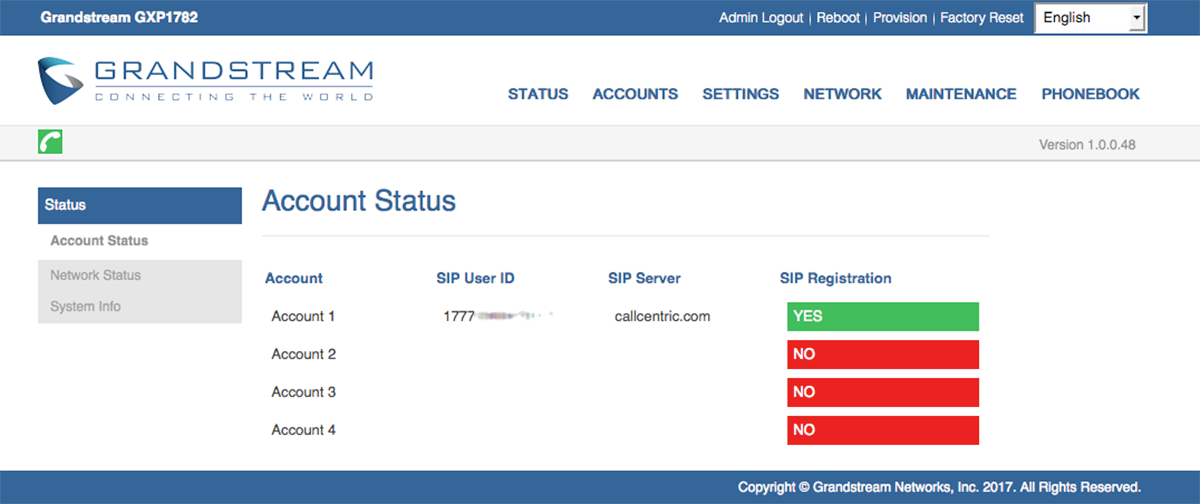This screenshot has width=1200, height=504.
Task: Click the Grandstream copyright footer text
Action: point(939,487)
